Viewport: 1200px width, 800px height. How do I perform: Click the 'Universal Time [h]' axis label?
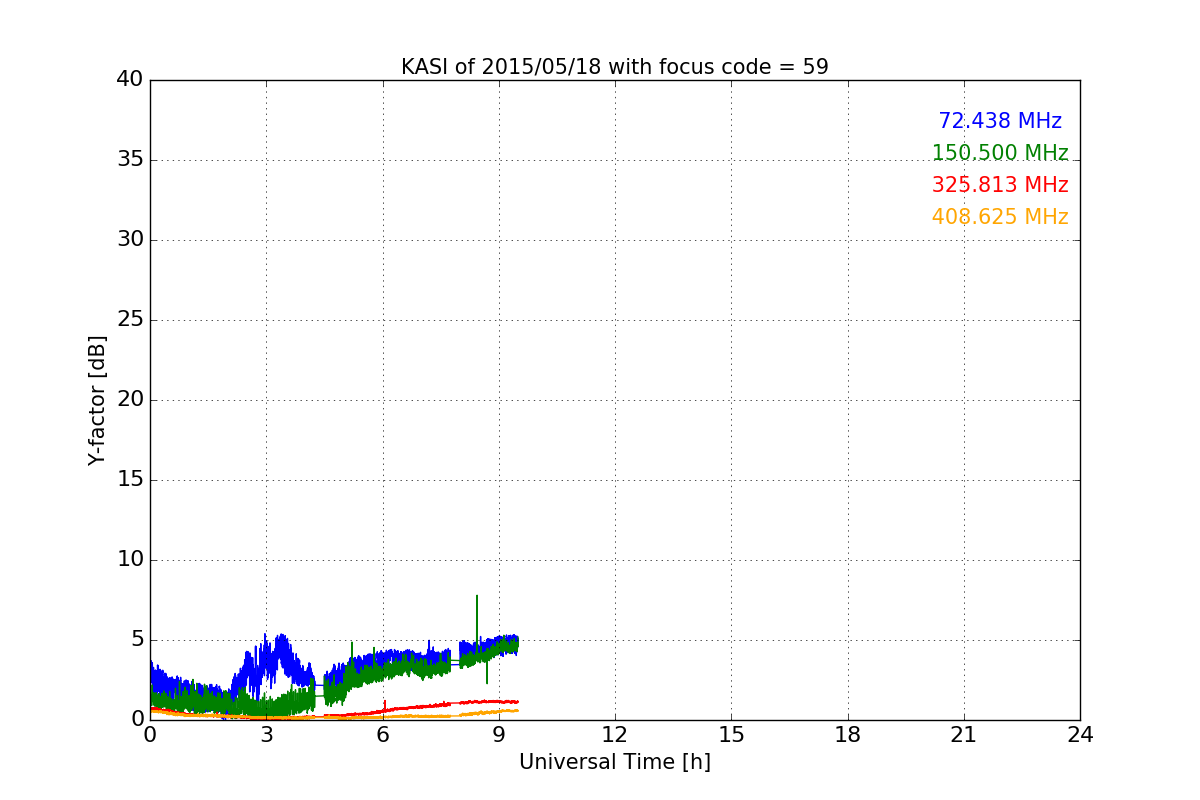(x=614, y=762)
